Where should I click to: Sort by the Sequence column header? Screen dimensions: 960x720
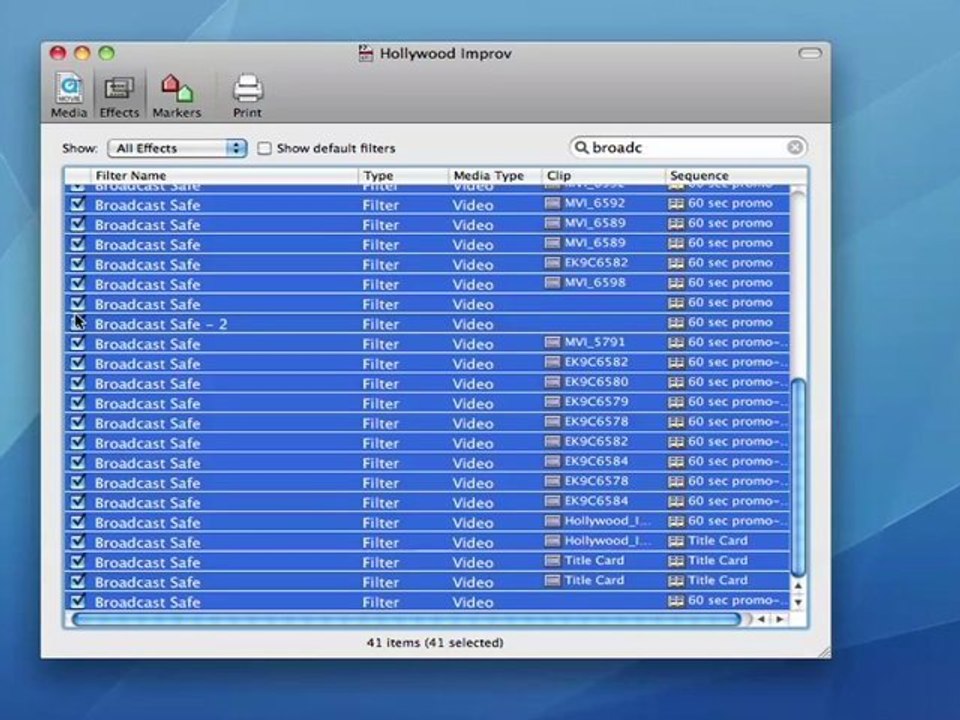pyautogui.click(x=736, y=176)
